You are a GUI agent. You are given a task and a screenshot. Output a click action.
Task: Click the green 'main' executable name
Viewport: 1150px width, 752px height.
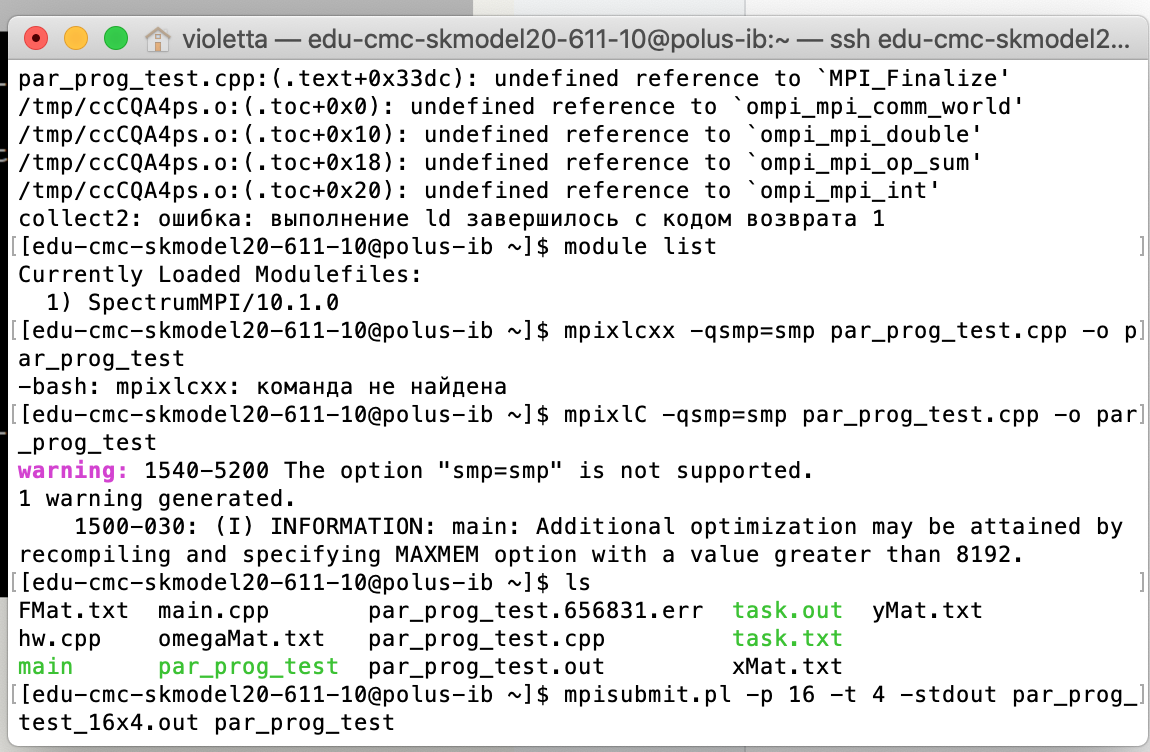[x=45, y=666]
